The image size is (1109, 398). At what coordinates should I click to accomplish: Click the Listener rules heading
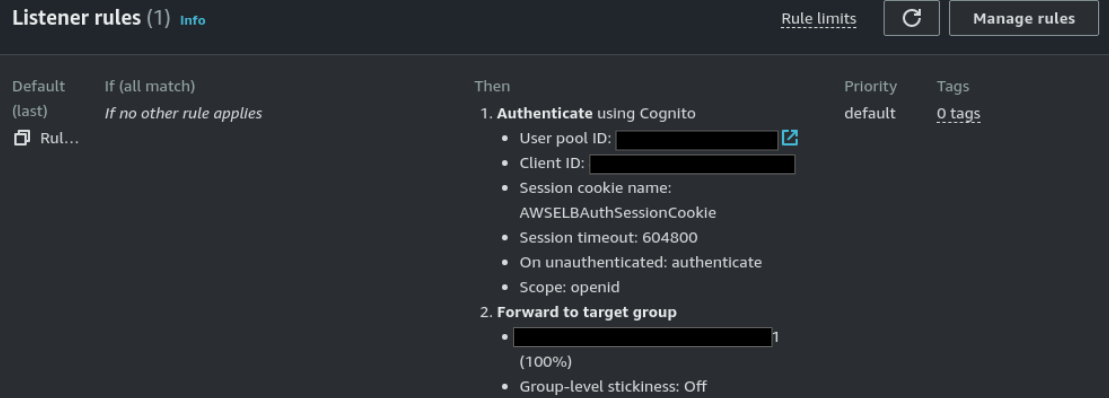[76, 18]
